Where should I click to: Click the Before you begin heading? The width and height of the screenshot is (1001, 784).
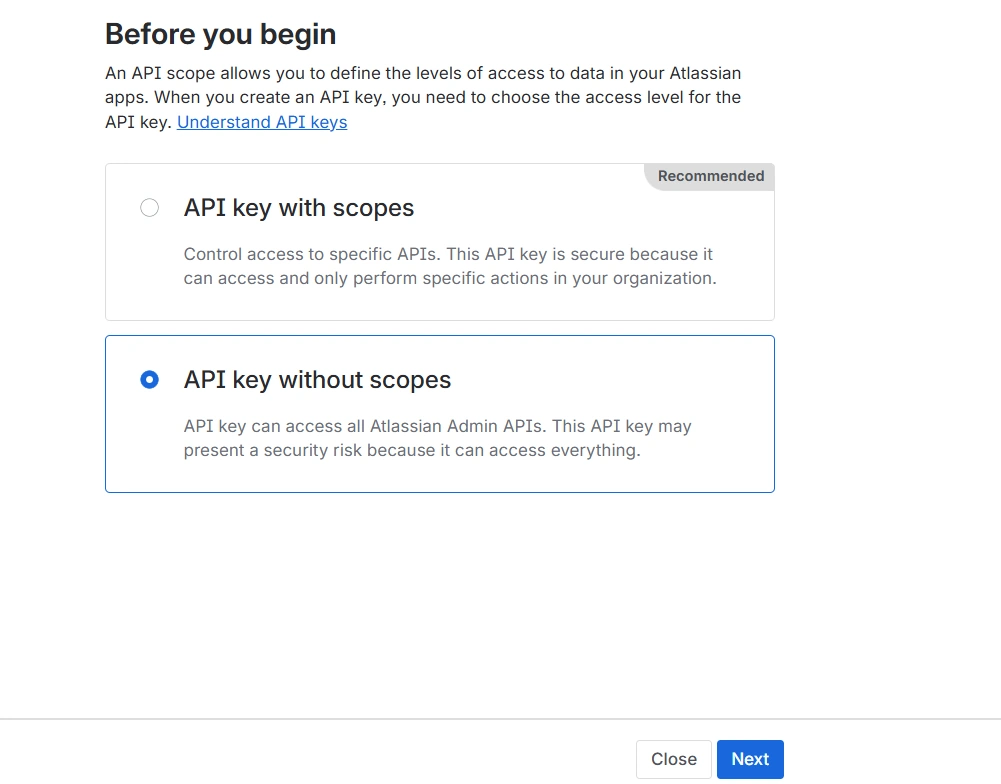click(x=220, y=34)
